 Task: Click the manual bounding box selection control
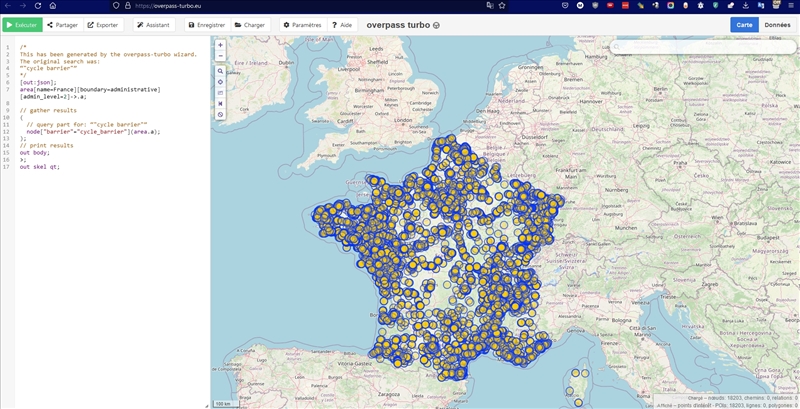(220, 93)
